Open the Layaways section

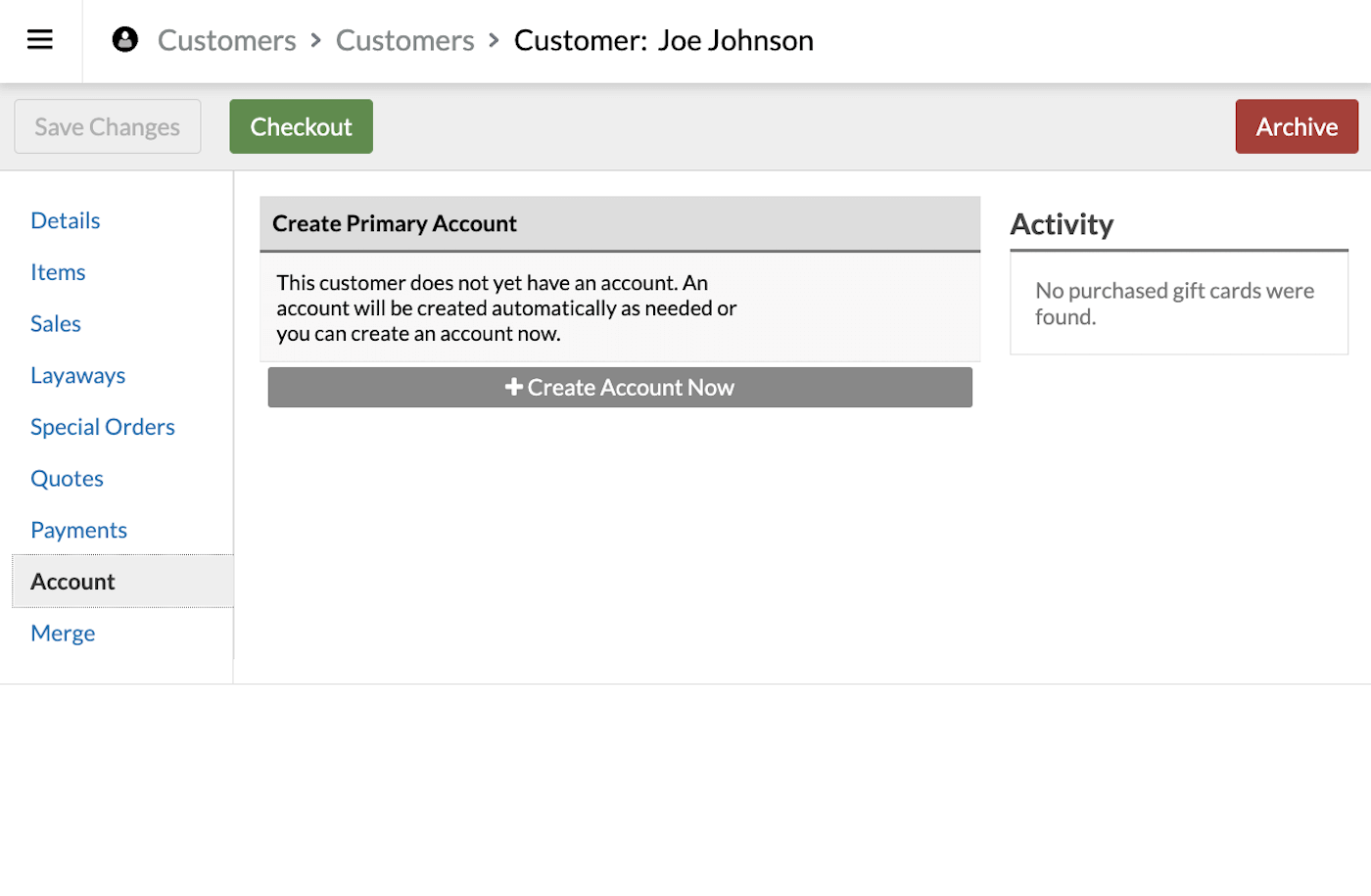coord(78,376)
